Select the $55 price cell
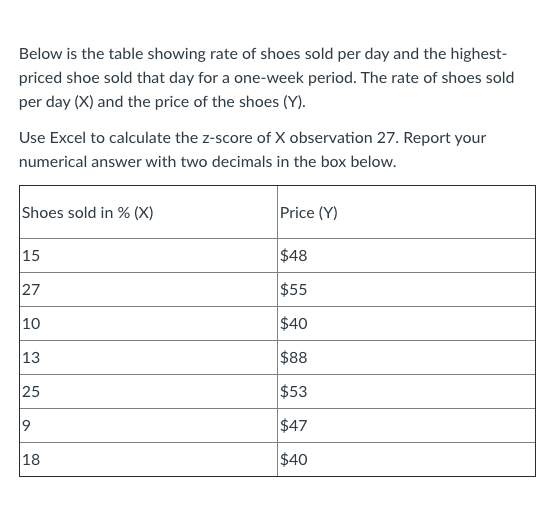The image size is (548, 508). pyautogui.click(x=406, y=290)
